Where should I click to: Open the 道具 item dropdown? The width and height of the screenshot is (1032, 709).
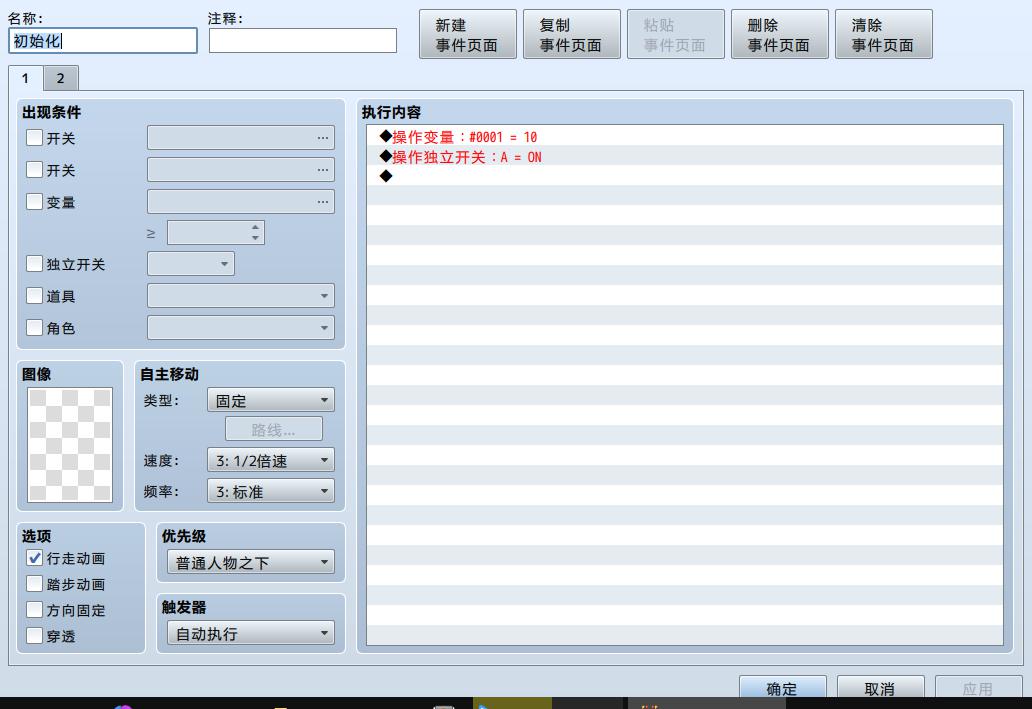click(241, 296)
